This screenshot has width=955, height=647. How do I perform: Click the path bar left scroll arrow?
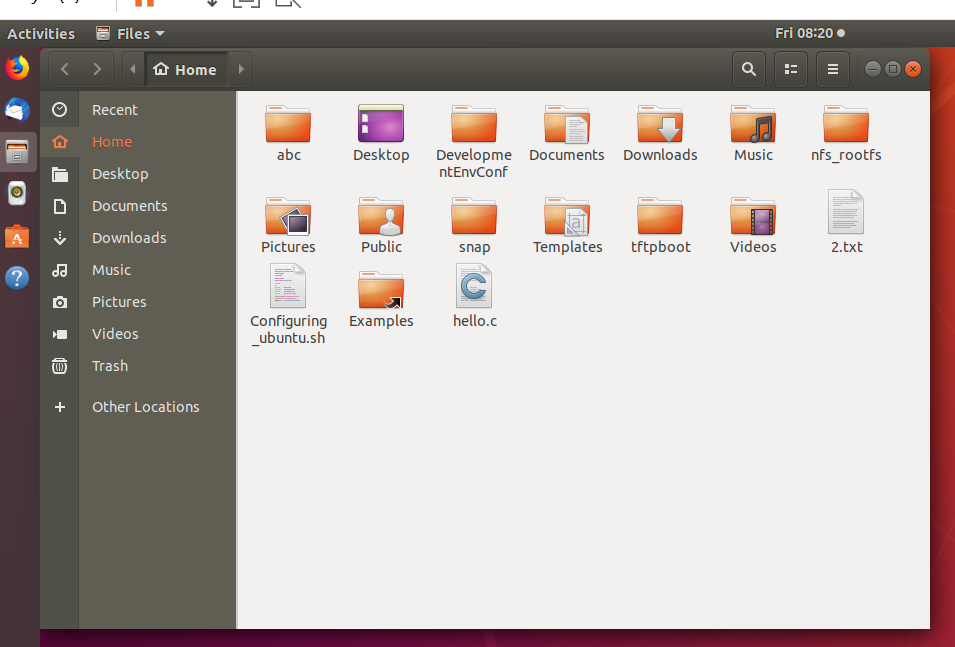(x=133, y=69)
